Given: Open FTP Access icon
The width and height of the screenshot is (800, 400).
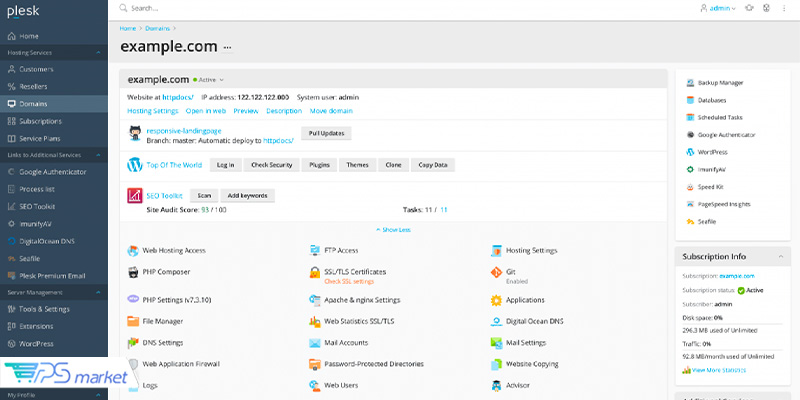Looking at the screenshot, I should [315, 251].
